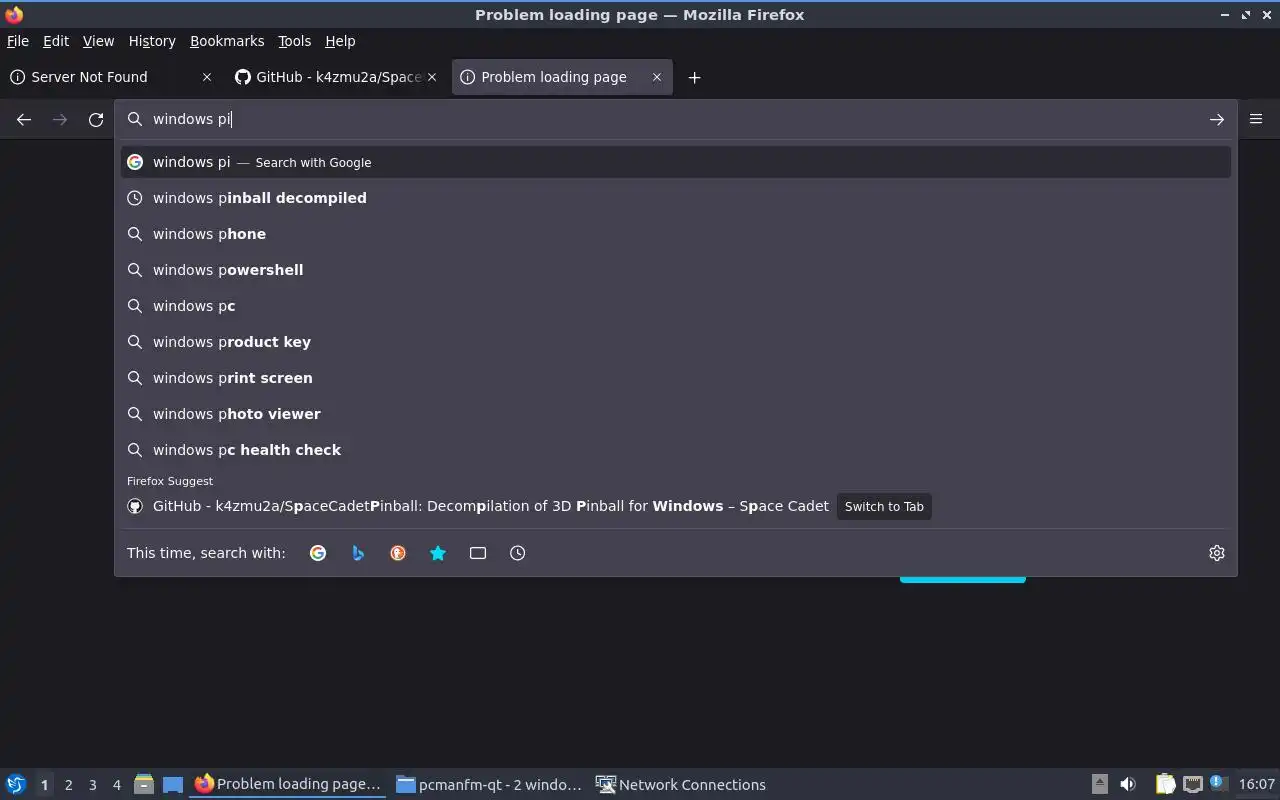Switch to virtual desktop 3
The width and height of the screenshot is (1280, 800).
(92, 785)
